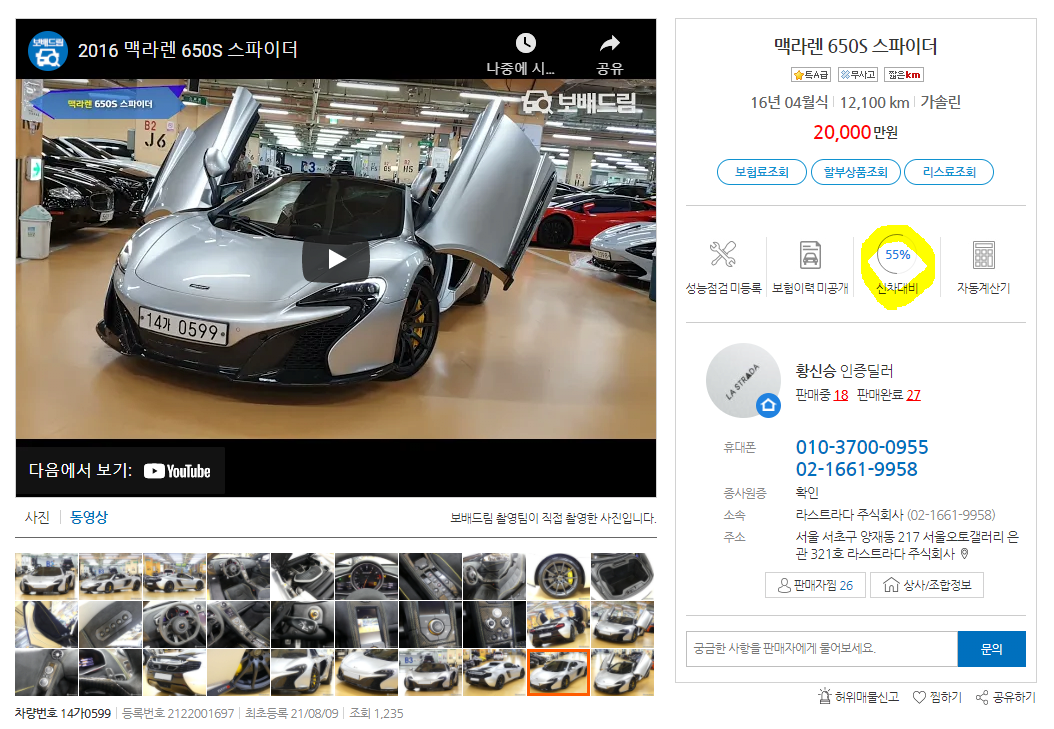Submit inquiry with the 문의 button
Image resolution: width=1054 pixels, height=729 pixels.
point(991,649)
